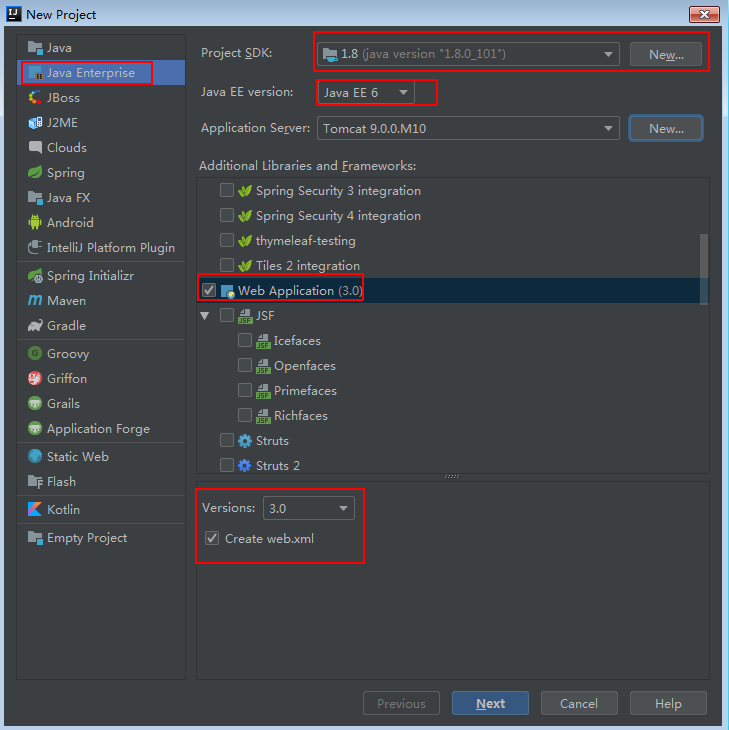Choose the JBoss project icon
Image resolution: width=729 pixels, height=730 pixels.
point(35,98)
